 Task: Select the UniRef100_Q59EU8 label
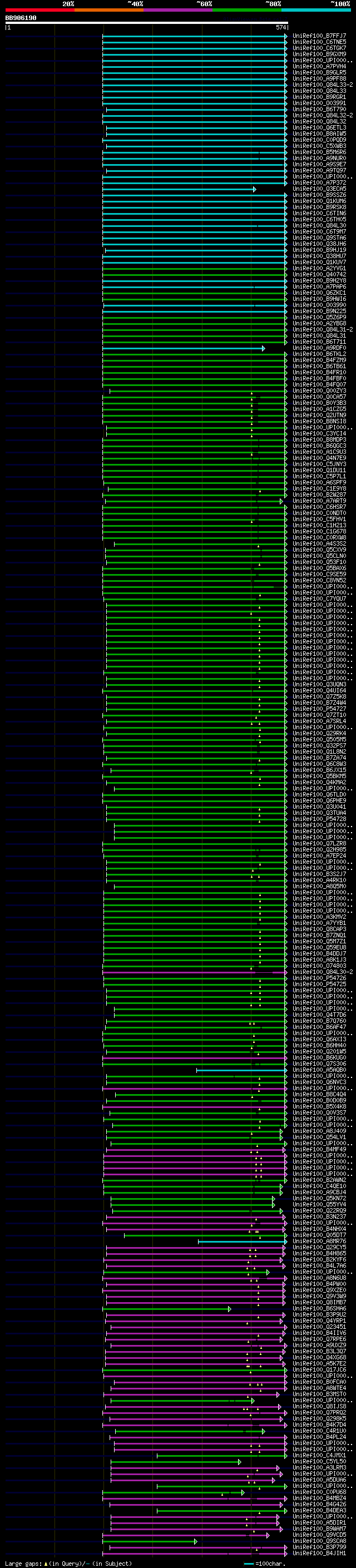coord(319,948)
